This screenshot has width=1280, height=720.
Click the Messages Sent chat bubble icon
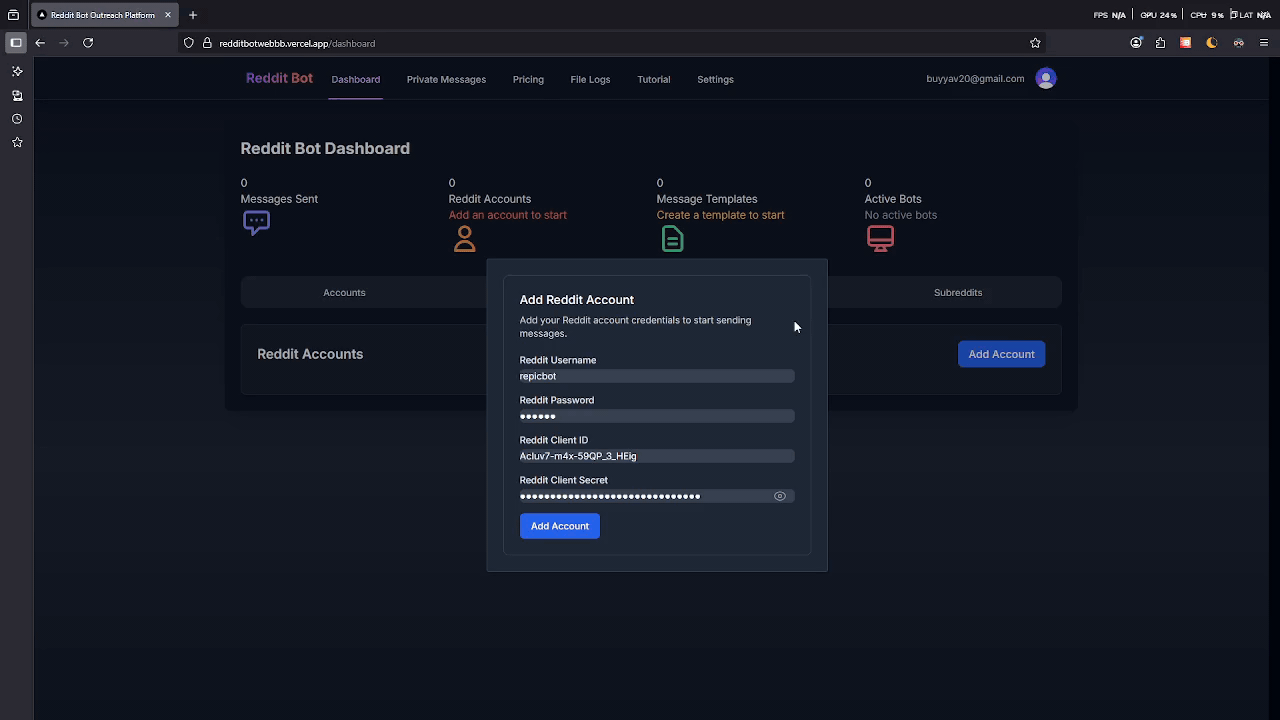tap(256, 222)
